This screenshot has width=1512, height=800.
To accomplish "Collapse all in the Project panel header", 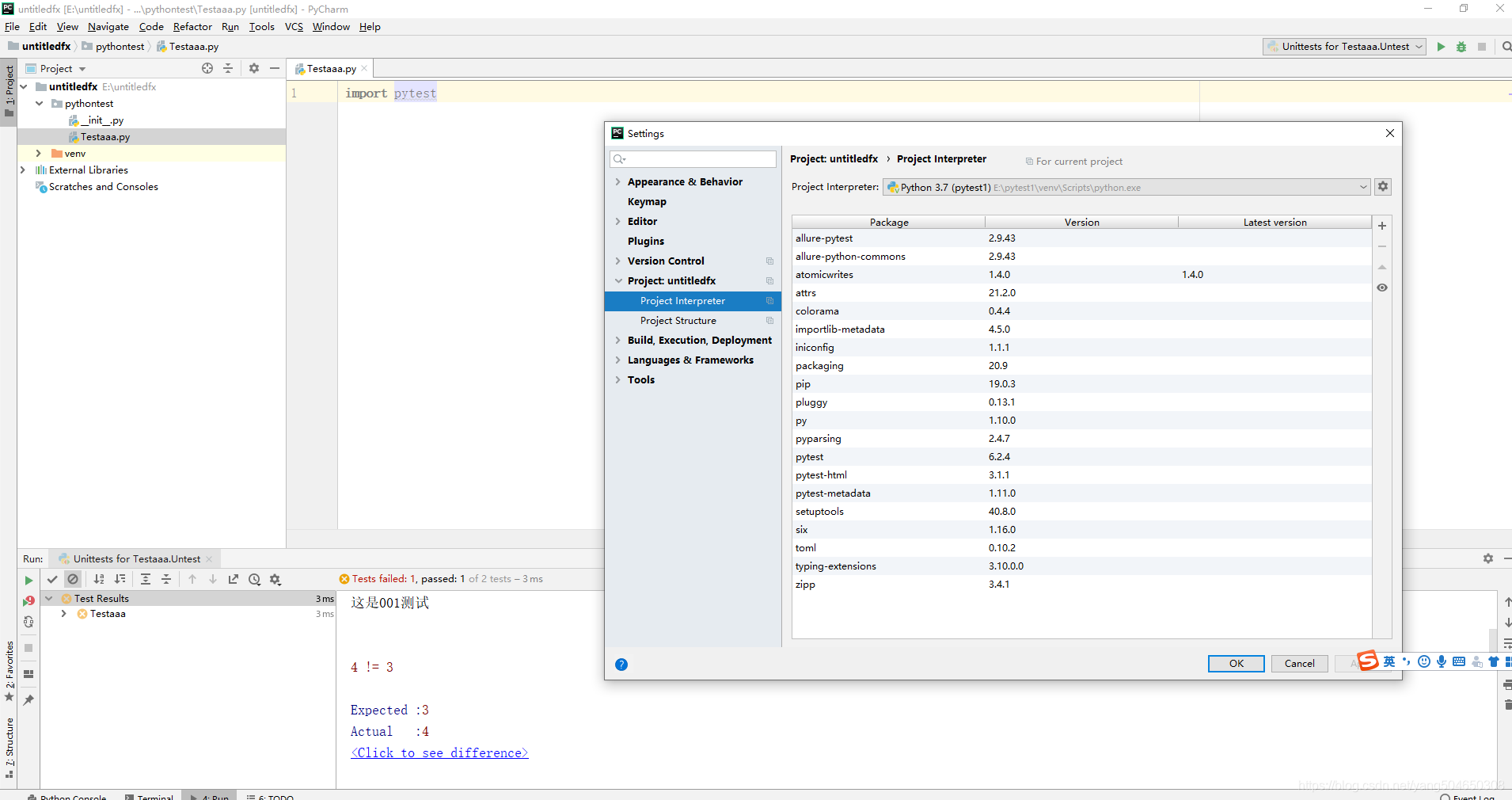I will [x=228, y=68].
